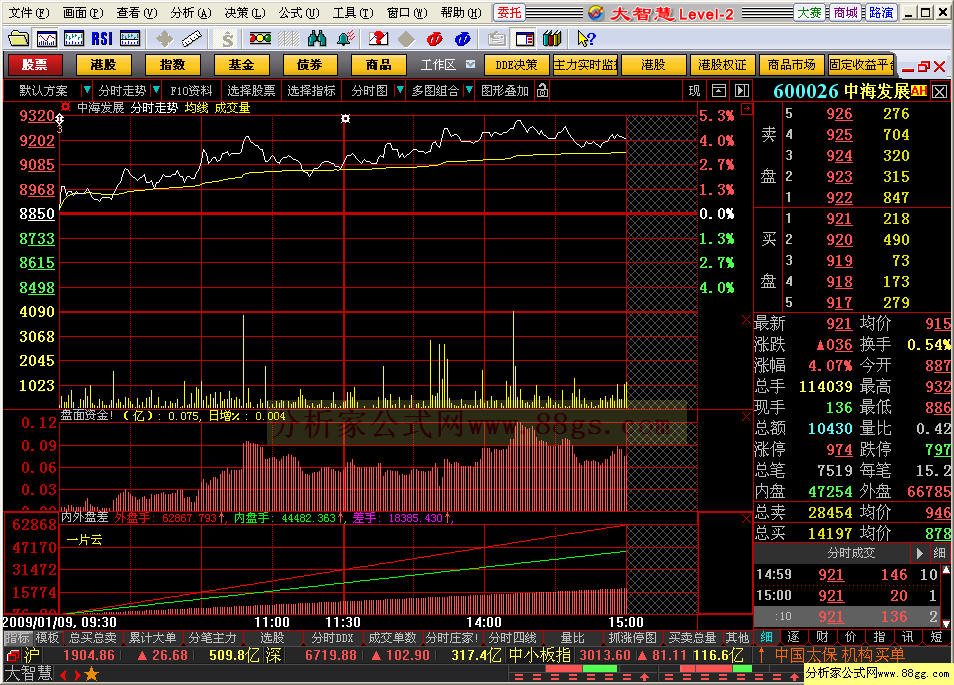954x685 pixels.
Task: Click the 细 button beside 分时成交
Action: click(939, 553)
